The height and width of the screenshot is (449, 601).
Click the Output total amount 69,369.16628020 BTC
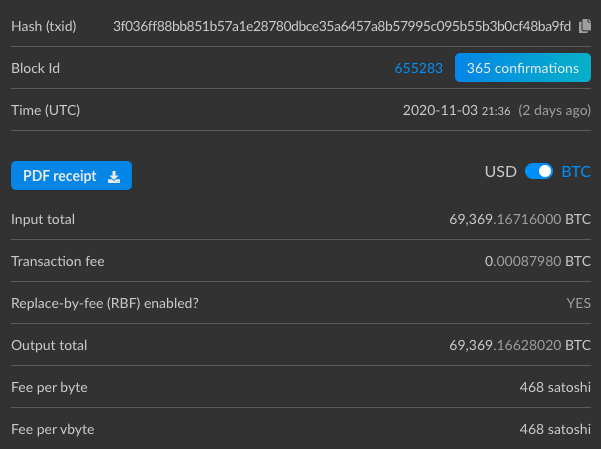520,345
